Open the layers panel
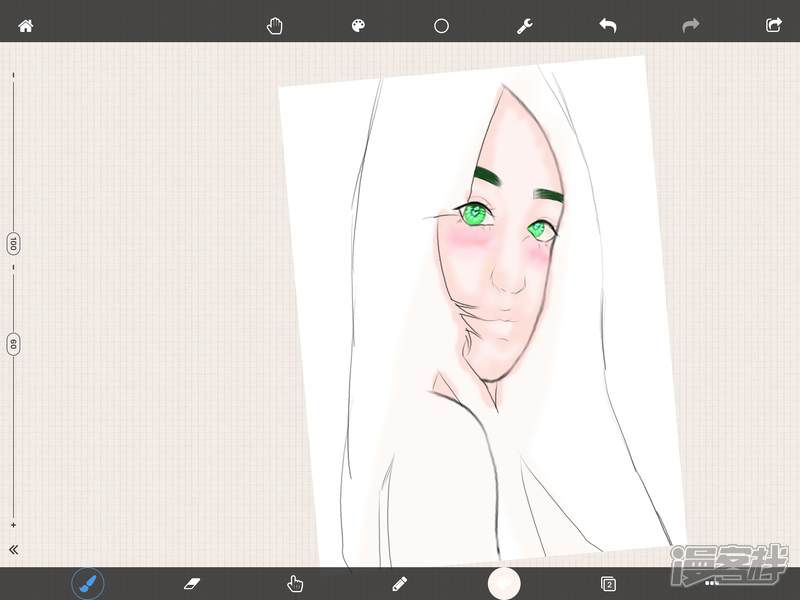The image size is (800, 600). click(x=608, y=583)
